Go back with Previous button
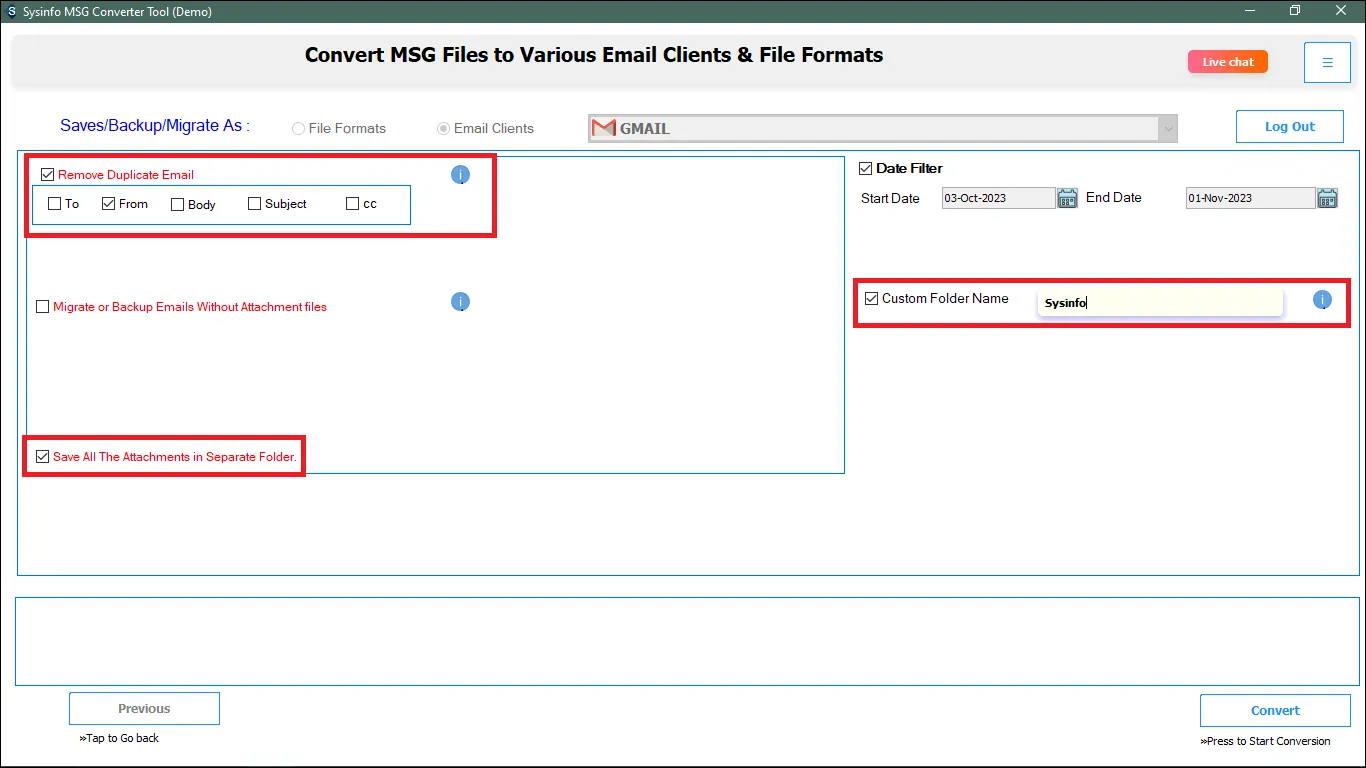 pyautogui.click(x=144, y=709)
